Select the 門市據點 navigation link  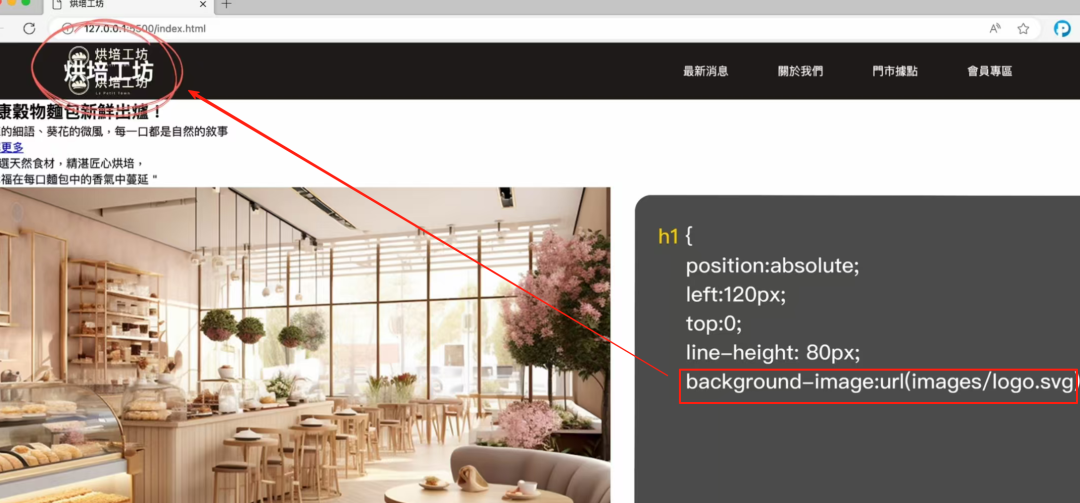895,71
